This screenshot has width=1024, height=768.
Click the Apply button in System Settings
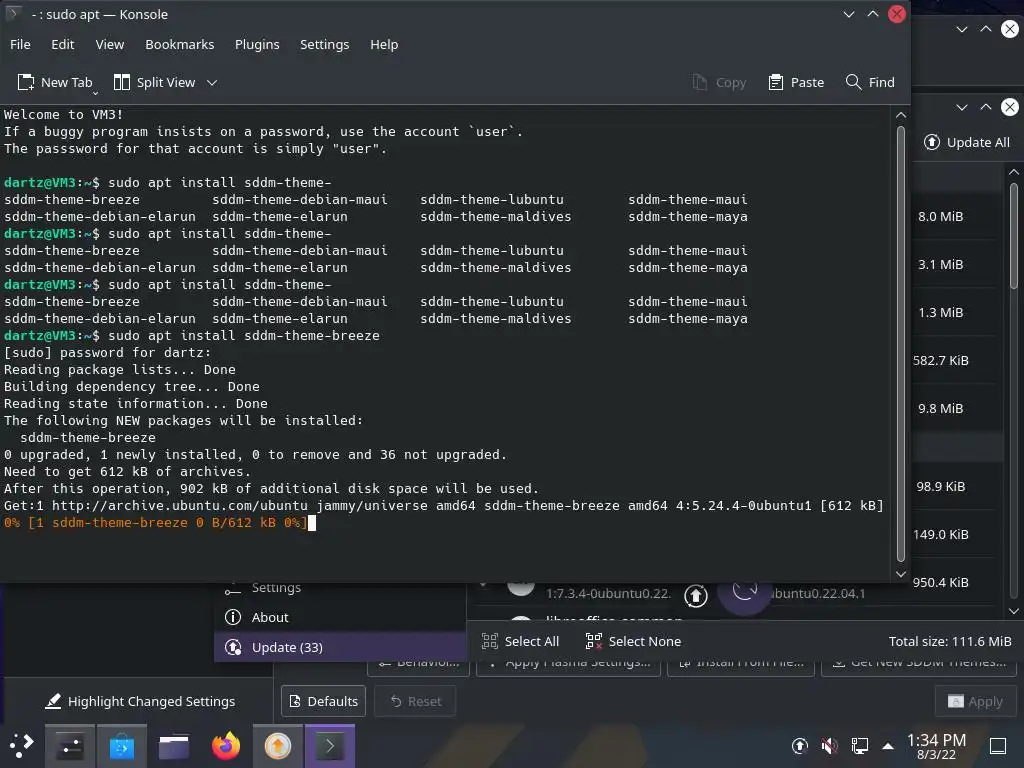pyautogui.click(x=975, y=701)
